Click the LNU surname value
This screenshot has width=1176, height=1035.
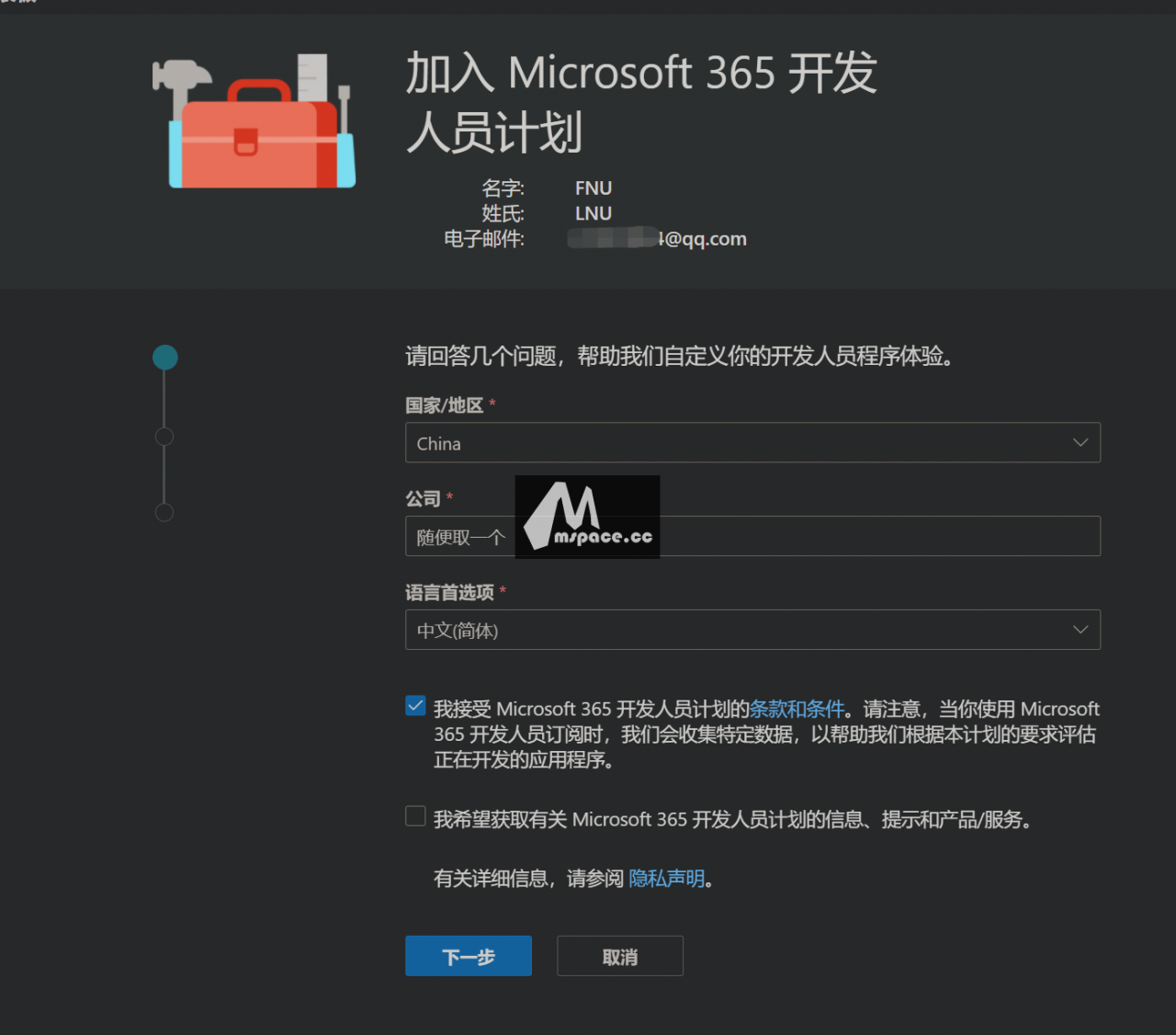[x=594, y=213]
